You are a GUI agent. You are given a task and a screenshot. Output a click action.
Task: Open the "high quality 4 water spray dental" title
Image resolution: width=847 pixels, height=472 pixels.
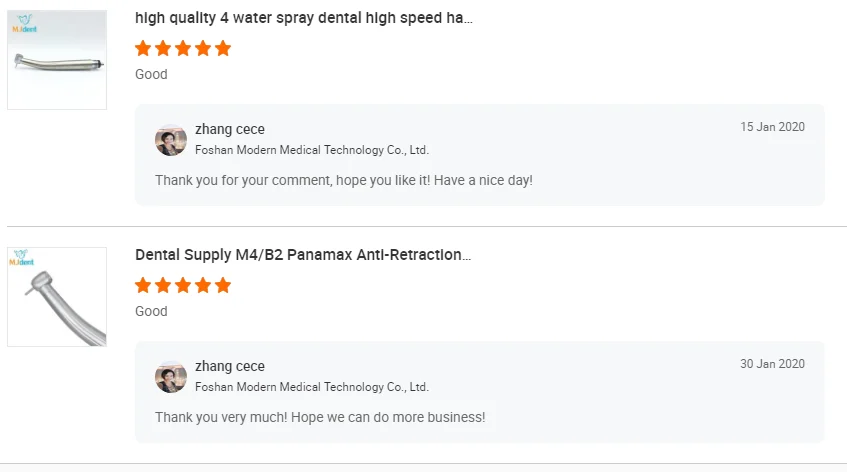[304, 18]
